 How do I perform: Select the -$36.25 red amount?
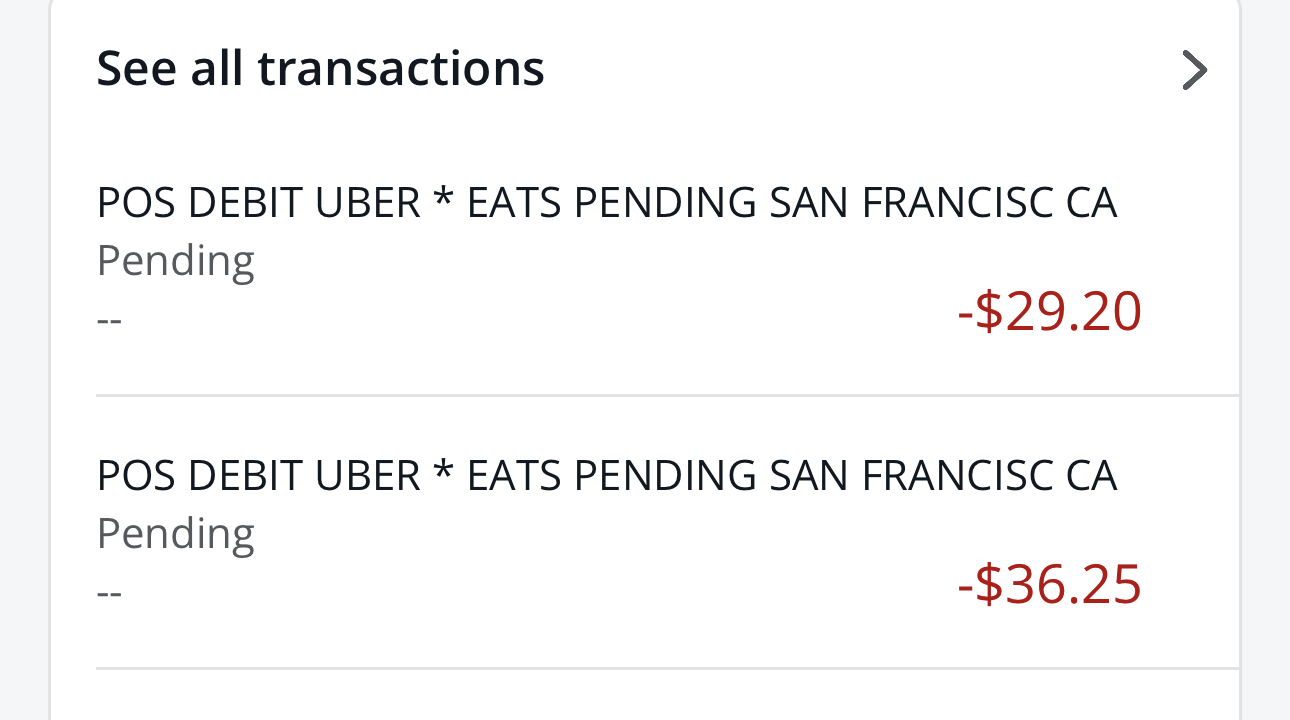pos(1049,585)
